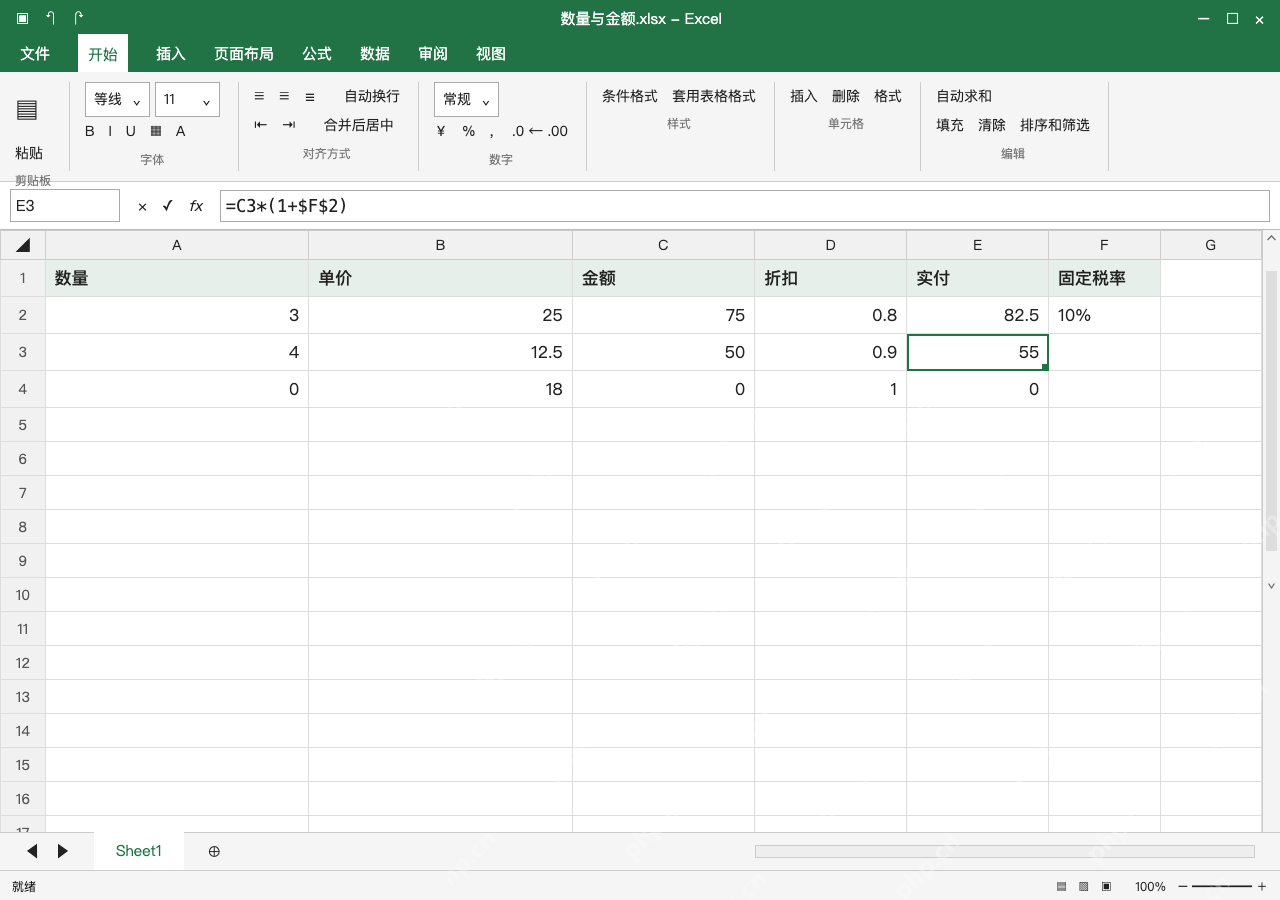1280x900 pixels.
Task: Switch to the 公式 tab
Action: tap(317, 54)
